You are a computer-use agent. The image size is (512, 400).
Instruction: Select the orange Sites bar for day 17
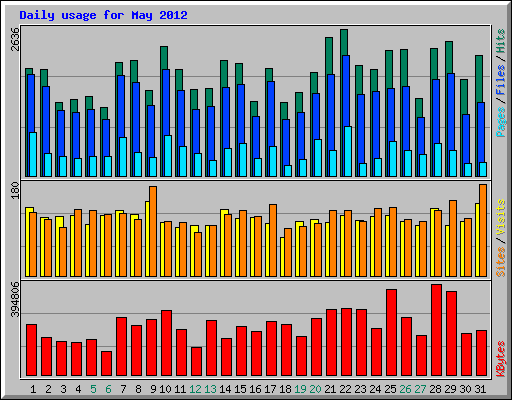pyautogui.click(x=273, y=240)
